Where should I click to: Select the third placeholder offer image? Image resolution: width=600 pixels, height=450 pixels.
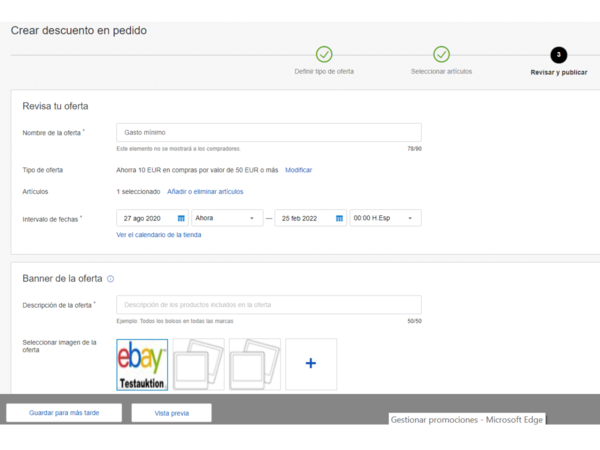(x=255, y=364)
